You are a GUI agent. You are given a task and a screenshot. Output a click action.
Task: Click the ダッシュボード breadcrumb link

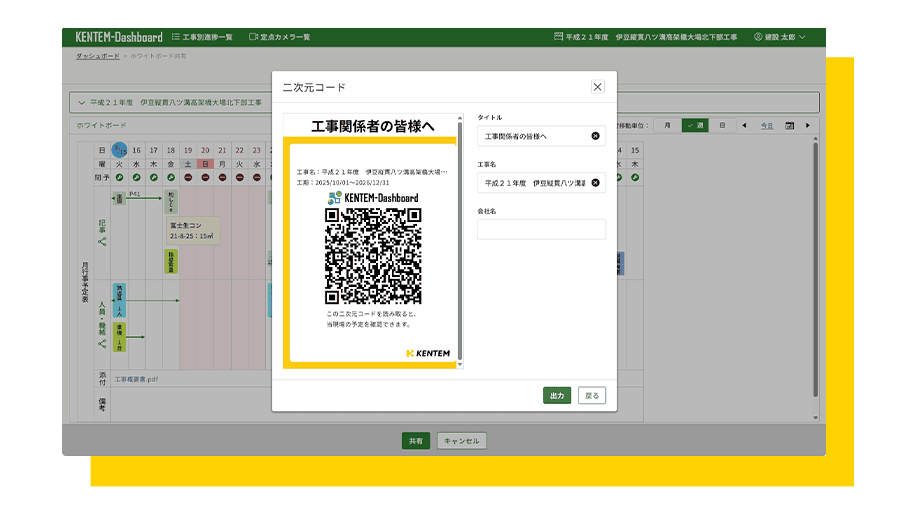[x=98, y=56]
